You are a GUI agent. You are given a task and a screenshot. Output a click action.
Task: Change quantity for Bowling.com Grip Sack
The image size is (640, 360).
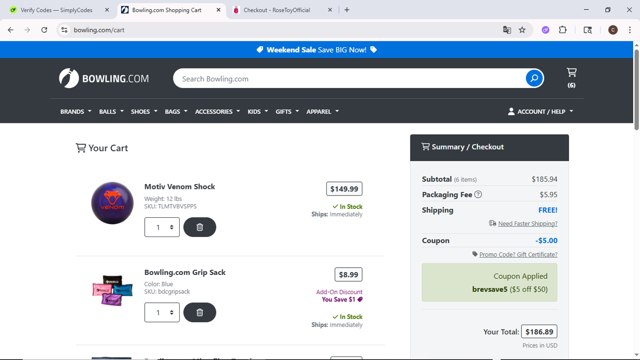pos(162,312)
